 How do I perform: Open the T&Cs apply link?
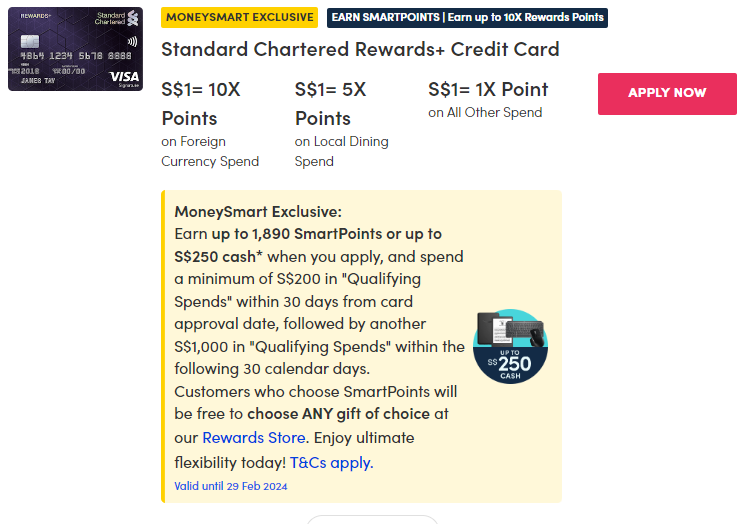click(x=330, y=463)
